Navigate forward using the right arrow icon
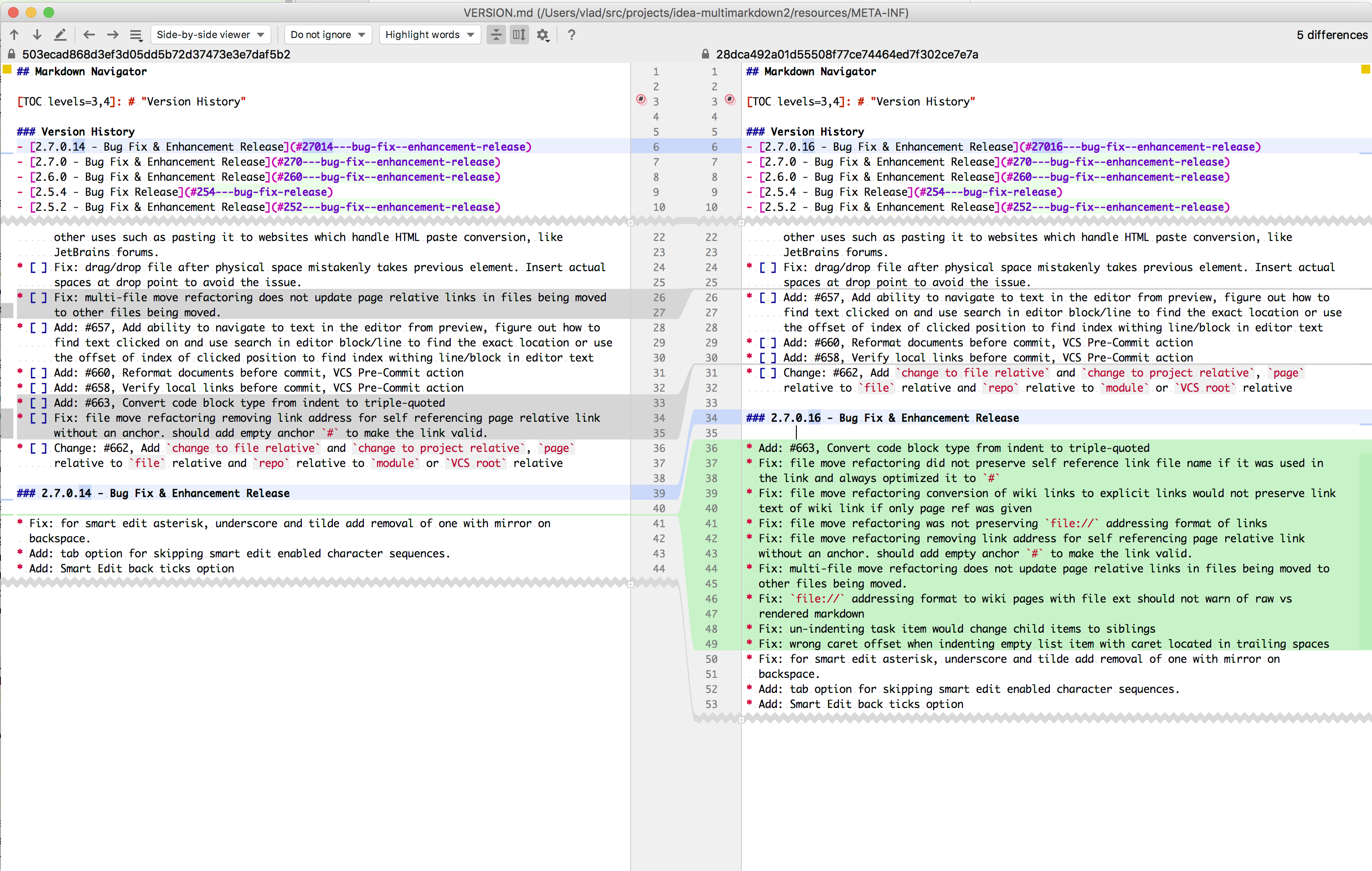Viewport: 1372px width, 871px height. coord(112,34)
